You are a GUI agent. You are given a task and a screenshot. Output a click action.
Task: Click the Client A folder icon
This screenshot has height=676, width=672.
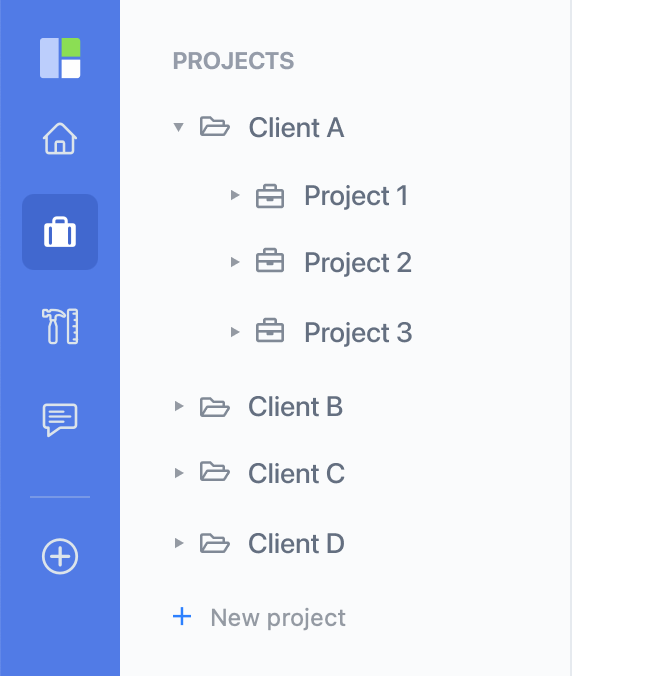click(214, 127)
